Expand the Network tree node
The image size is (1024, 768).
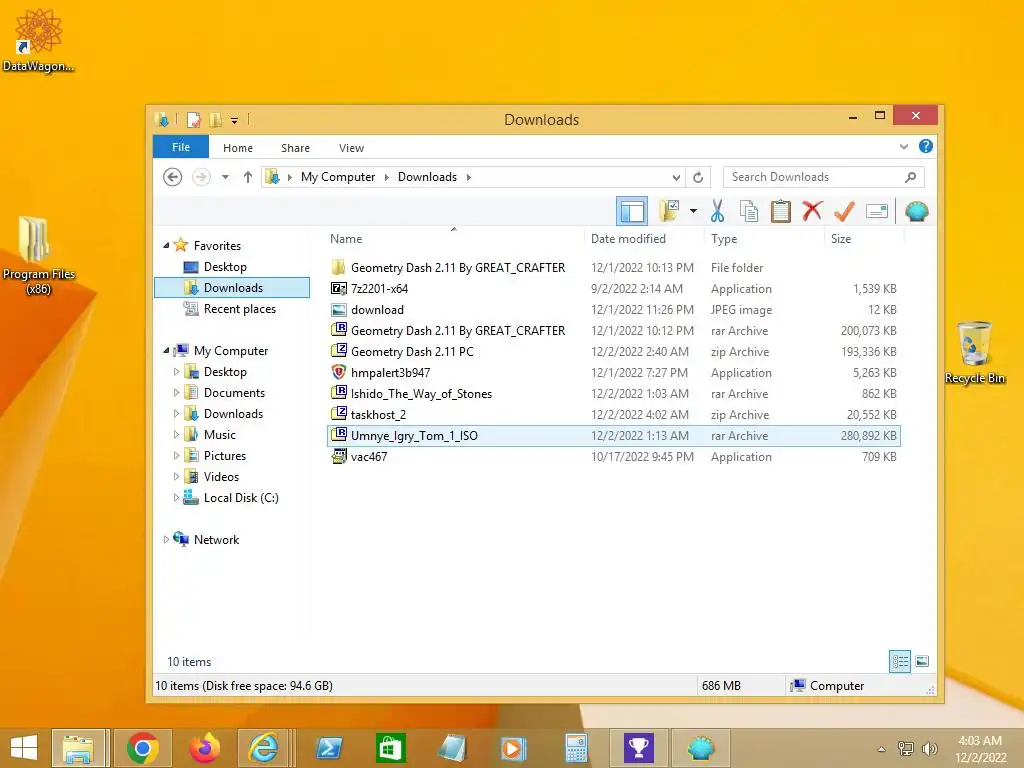click(x=166, y=539)
